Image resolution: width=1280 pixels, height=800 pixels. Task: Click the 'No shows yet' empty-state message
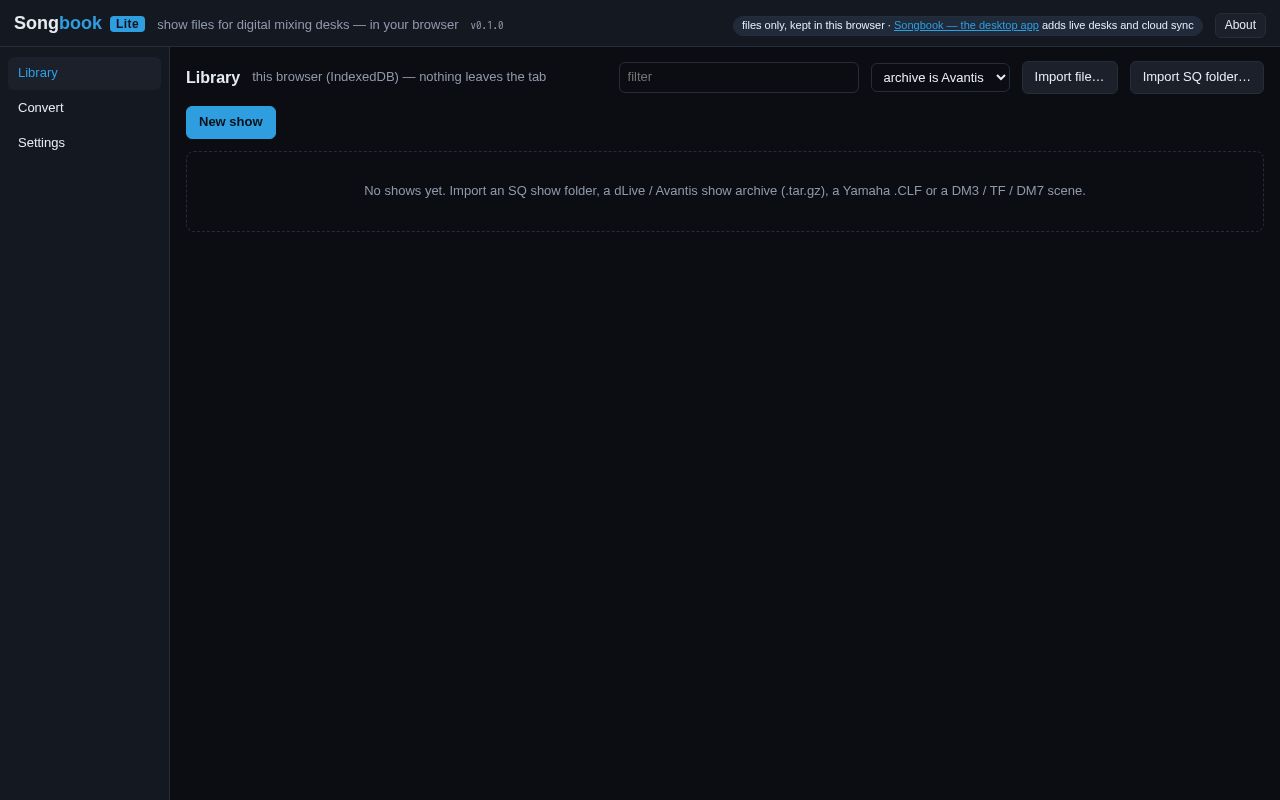coord(725,191)
